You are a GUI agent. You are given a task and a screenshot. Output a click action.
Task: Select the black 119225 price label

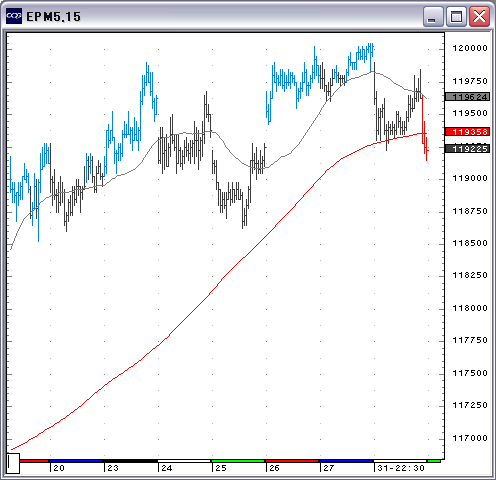468,149
